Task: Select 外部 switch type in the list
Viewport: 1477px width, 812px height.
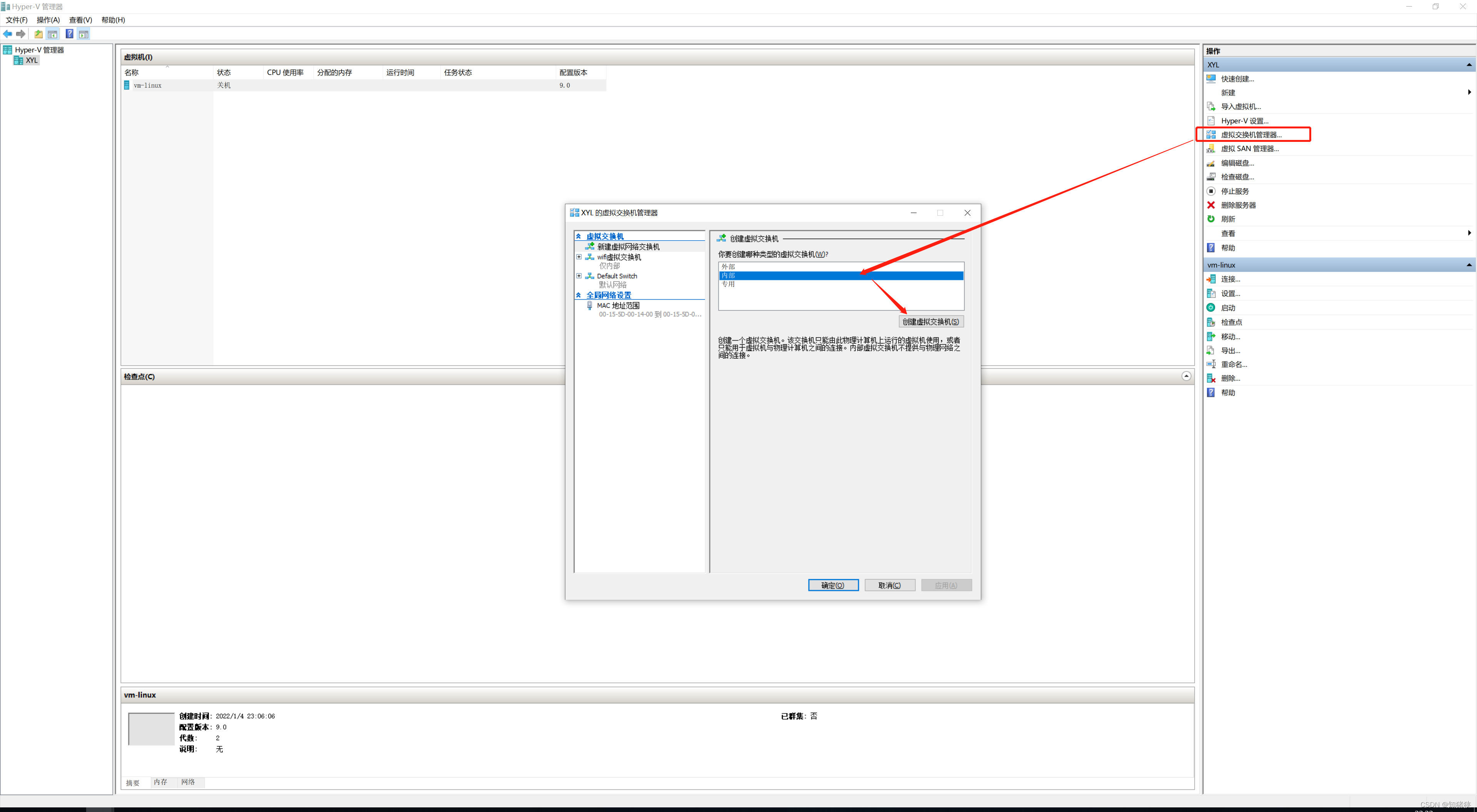Action: tap(728, 266)
